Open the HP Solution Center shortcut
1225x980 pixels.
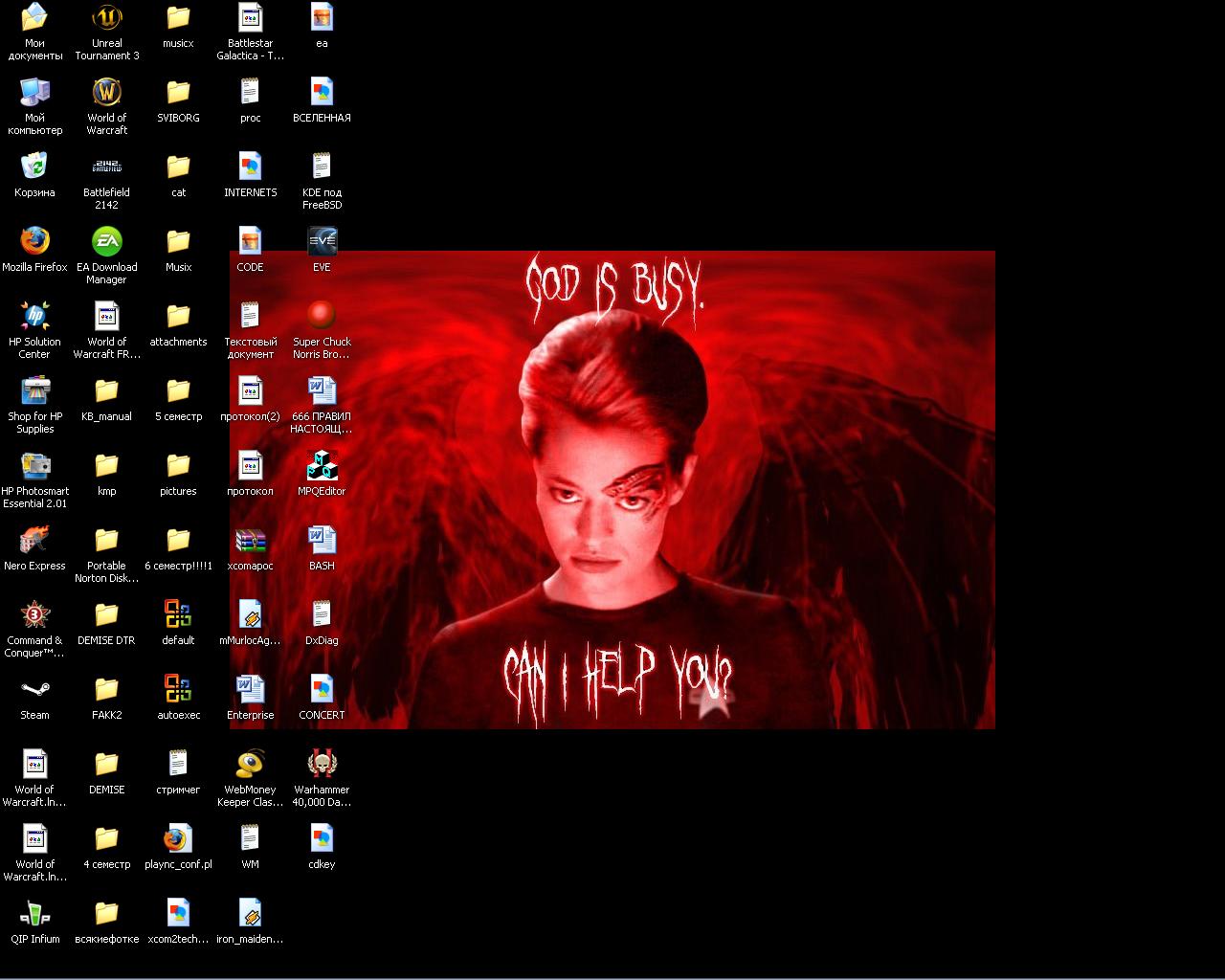tap(34, 316)
